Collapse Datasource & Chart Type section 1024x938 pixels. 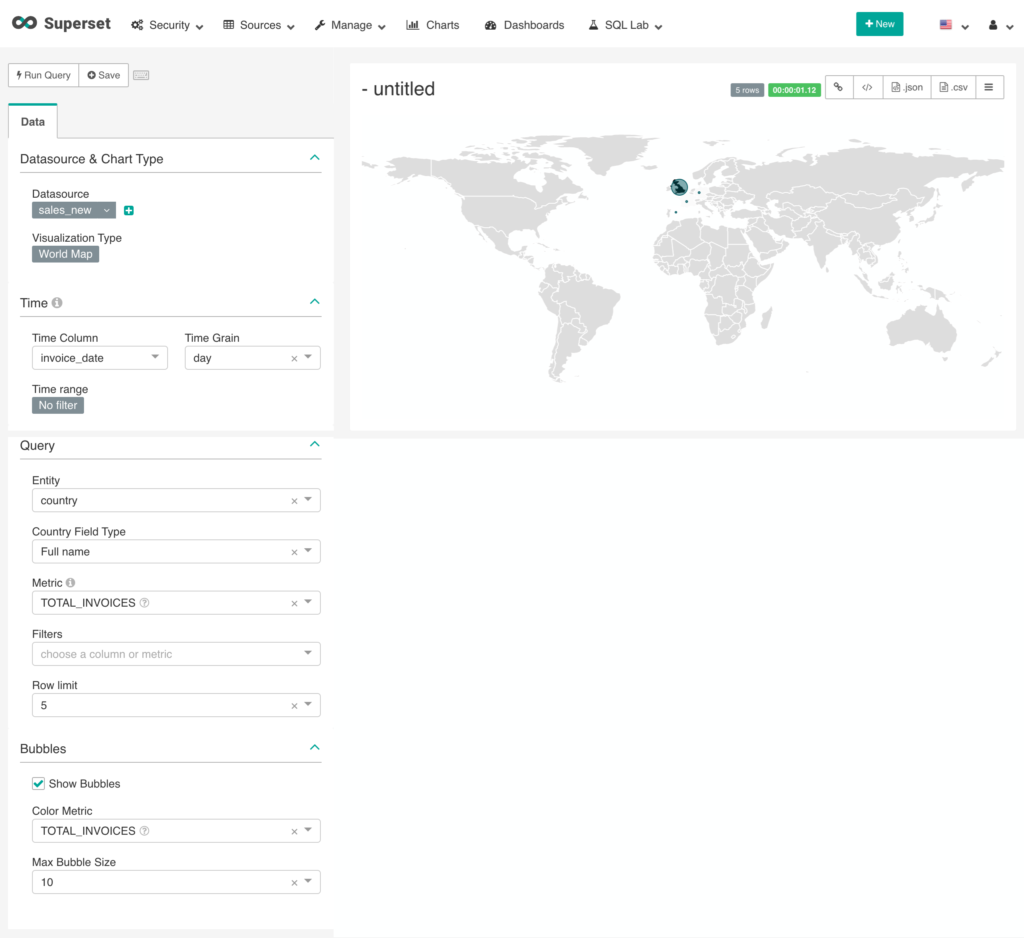coord(314,158)
